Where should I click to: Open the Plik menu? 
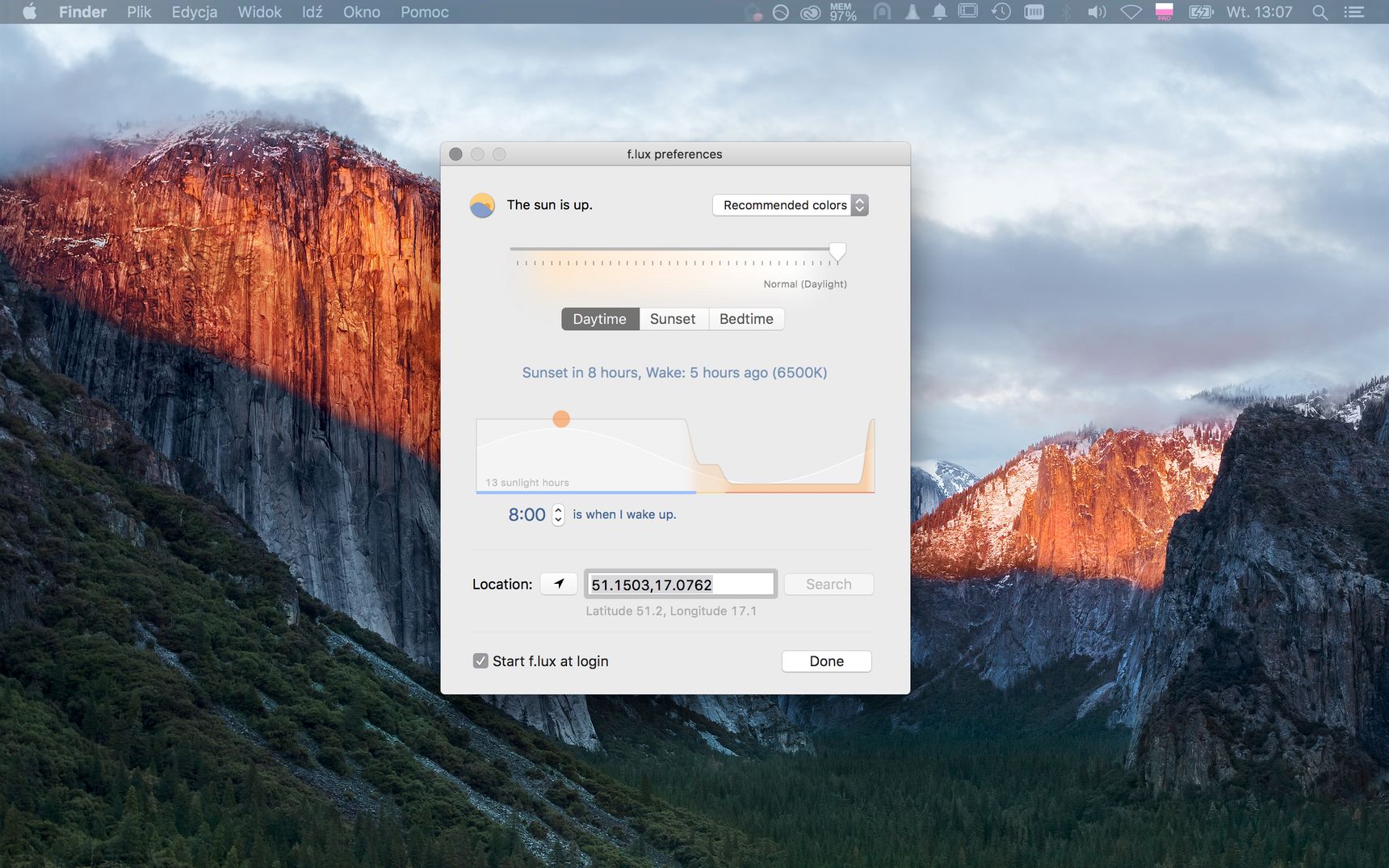(139, 12)
